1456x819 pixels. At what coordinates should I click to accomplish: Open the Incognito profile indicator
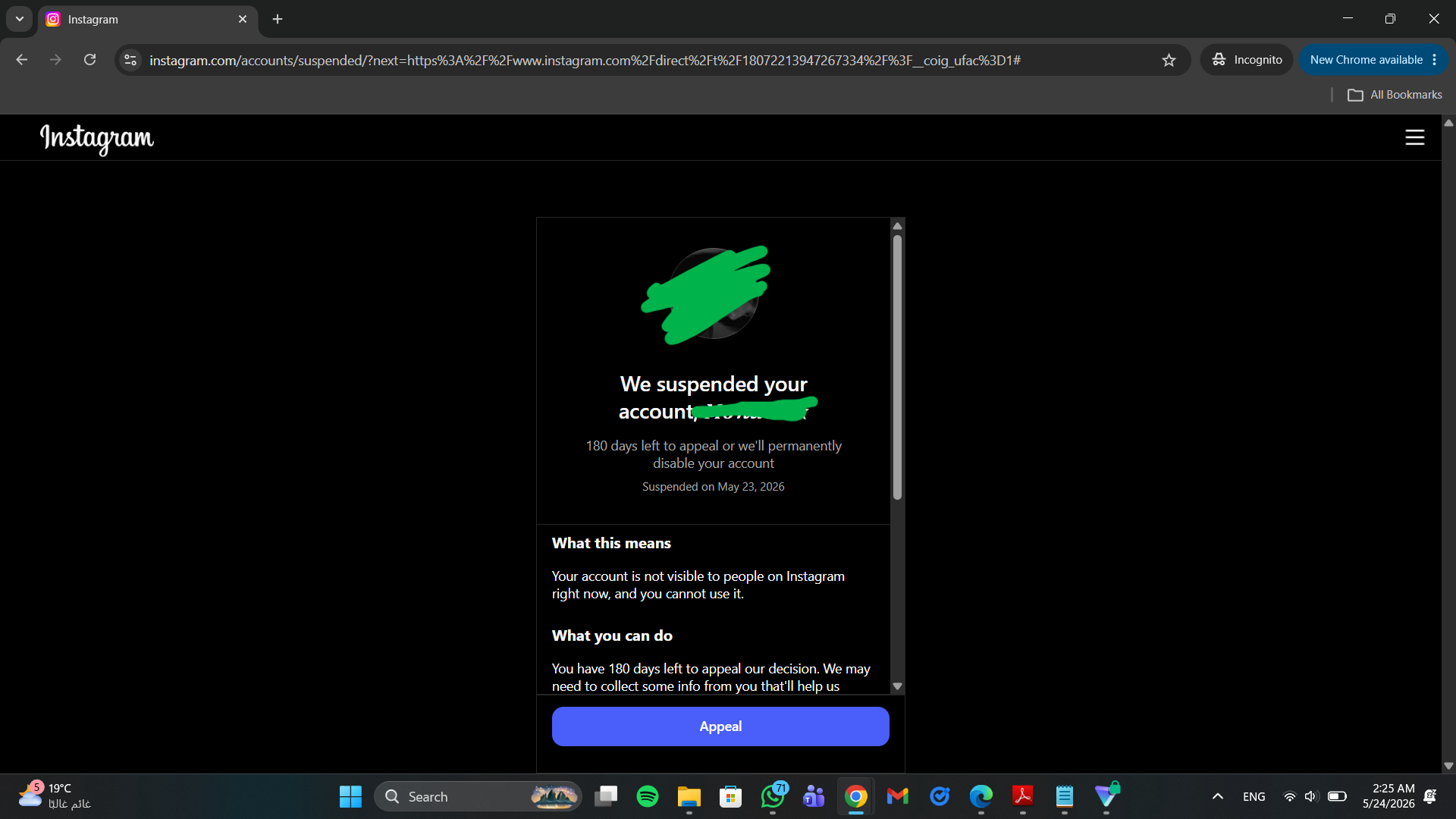[x=1247, y=60]
